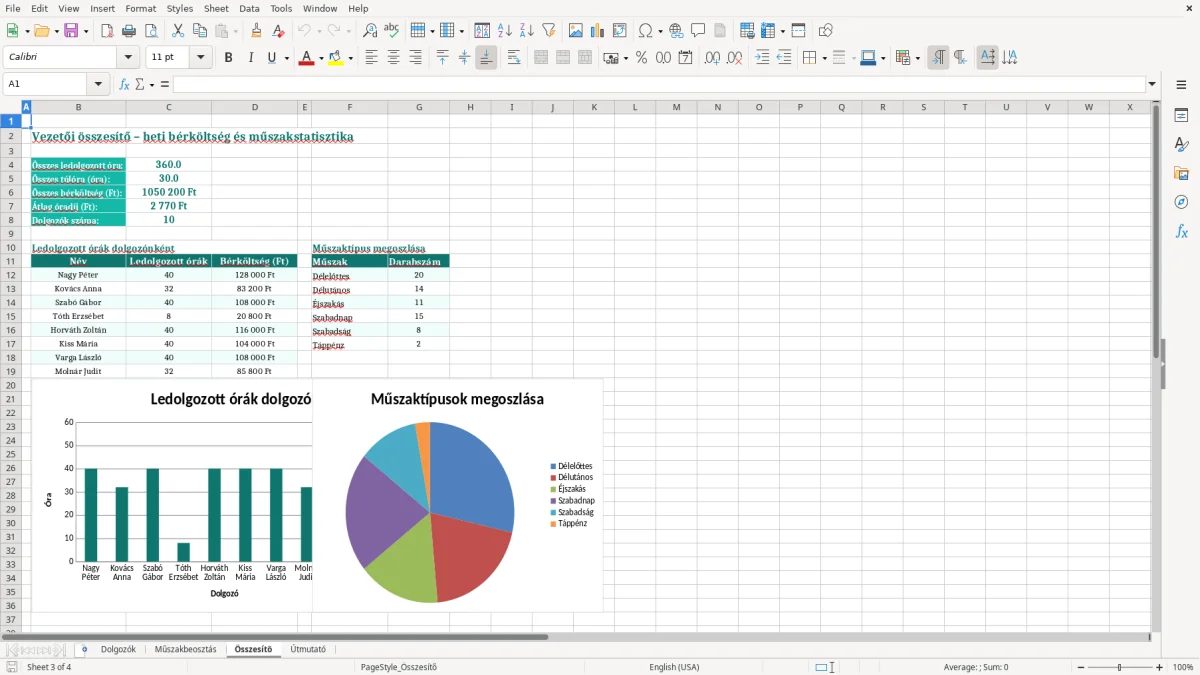
Task: Click the Draw Functions shapes icon
Action: click(x=826, y=31)
